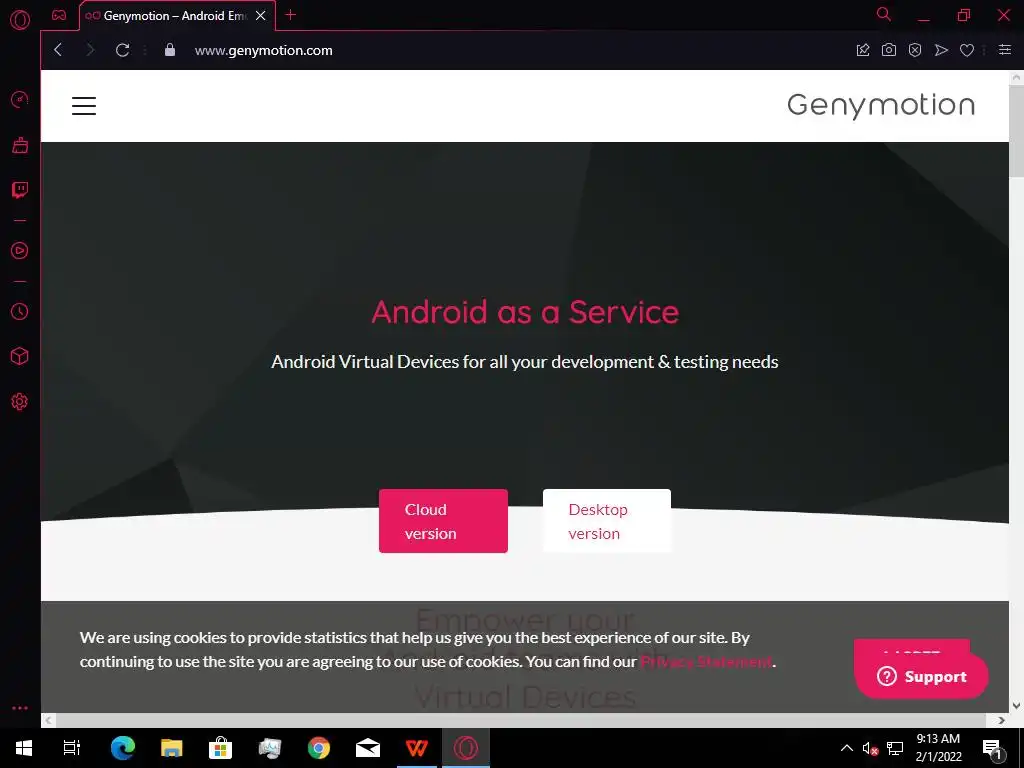Viewport: 1024px width, 768px height.
Task: View site security lock information
Action: point(170,50)
